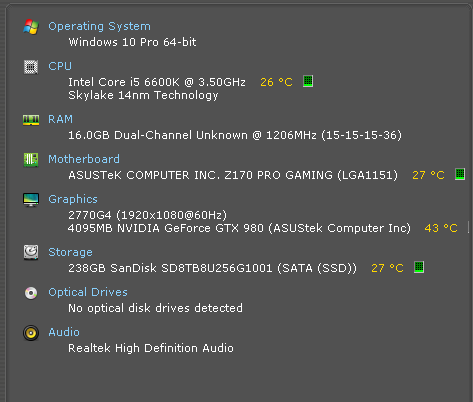
Task: Open the Operating System section heading
Action: click(99, 26)
